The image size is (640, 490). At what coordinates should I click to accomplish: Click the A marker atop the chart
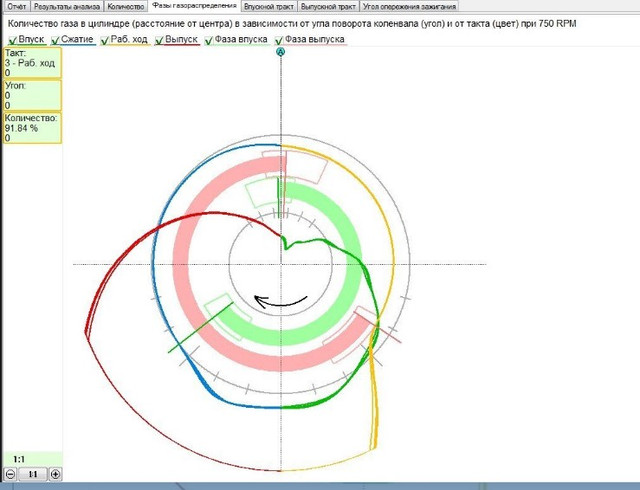280,52
